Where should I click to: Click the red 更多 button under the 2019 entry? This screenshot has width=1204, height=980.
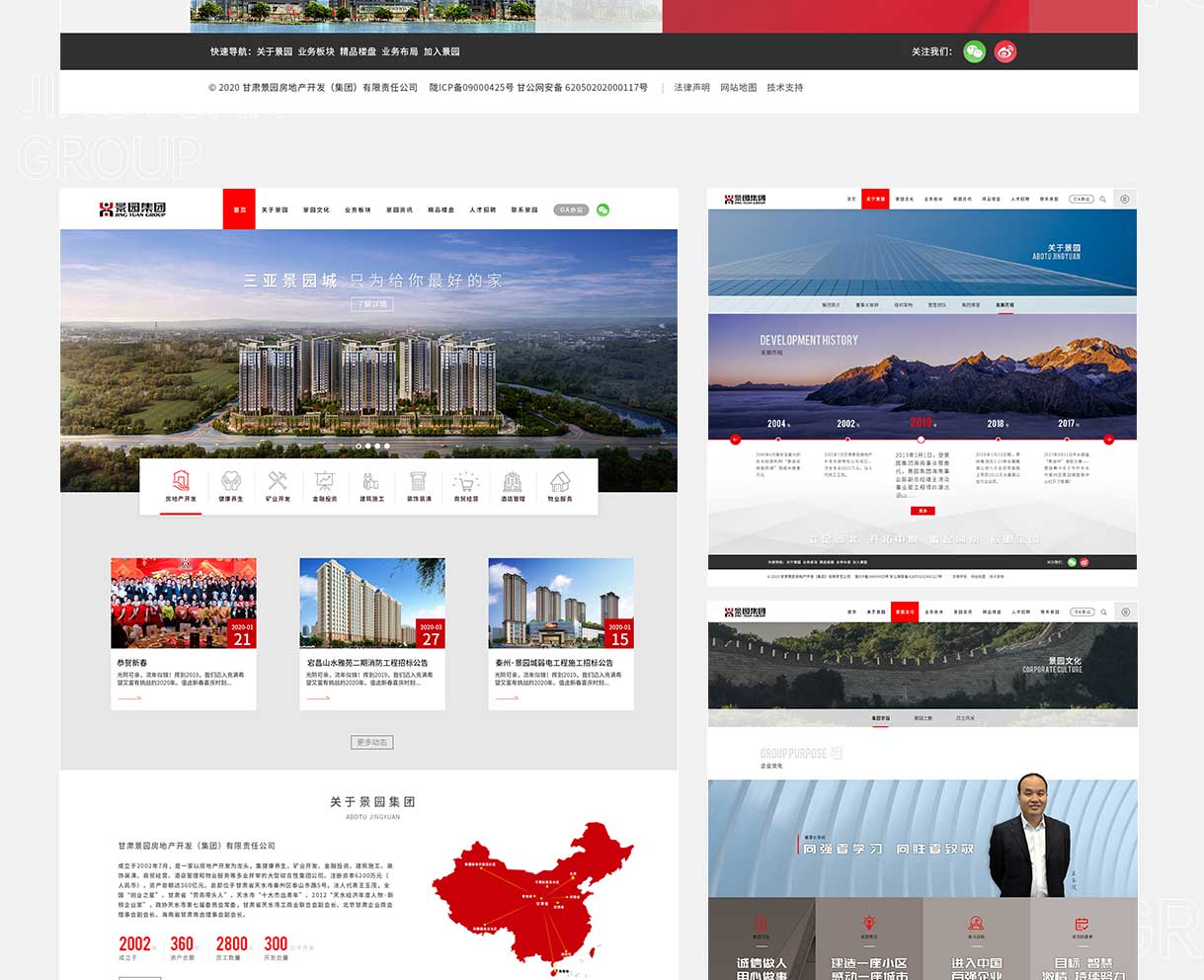coord(922,511)
